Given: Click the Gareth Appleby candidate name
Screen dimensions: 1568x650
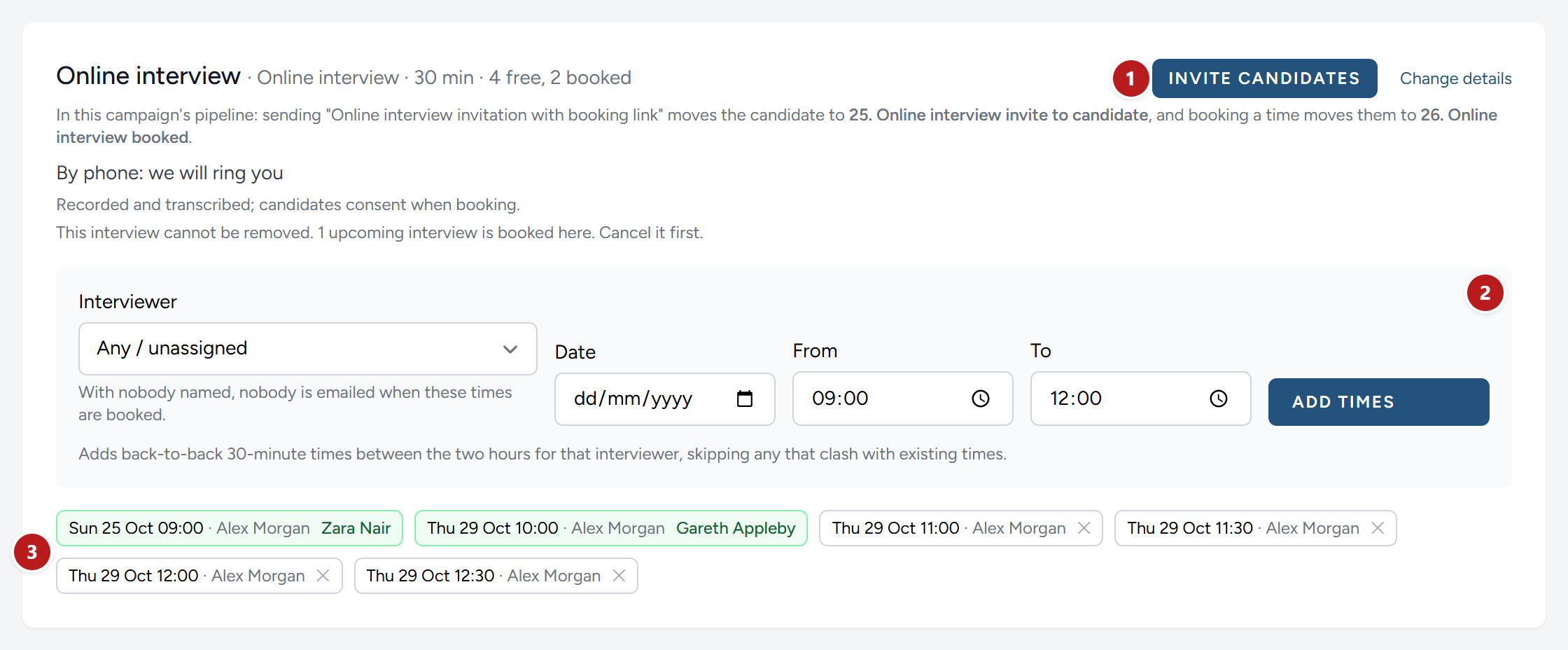Looking at the screenshot, I should (x=736, y=528).
